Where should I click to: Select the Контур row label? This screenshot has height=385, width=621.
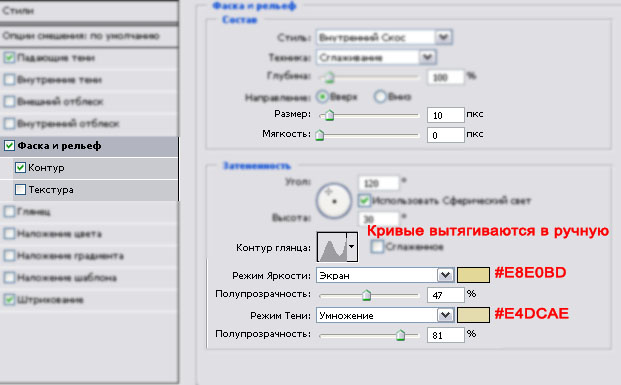46,168
